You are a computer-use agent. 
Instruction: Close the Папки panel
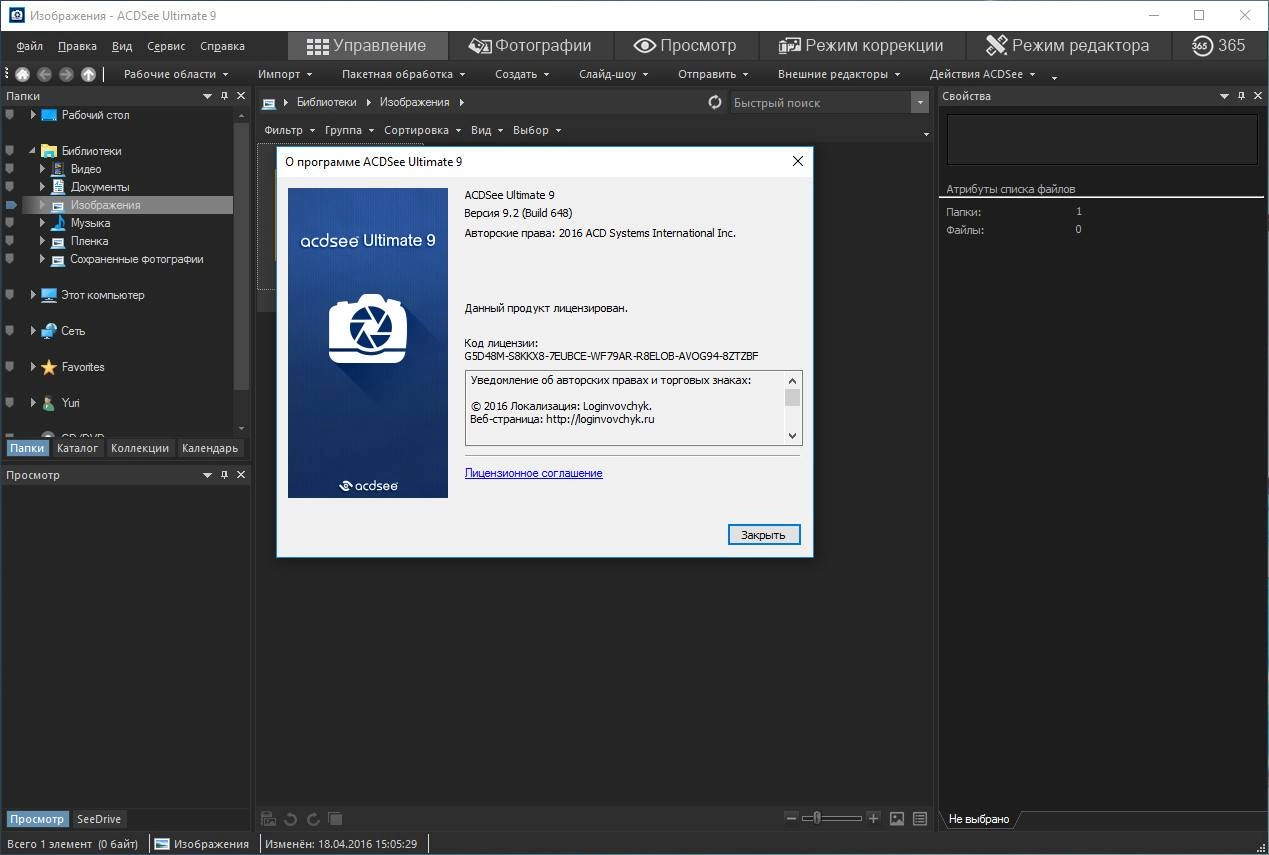coord(241,96)
